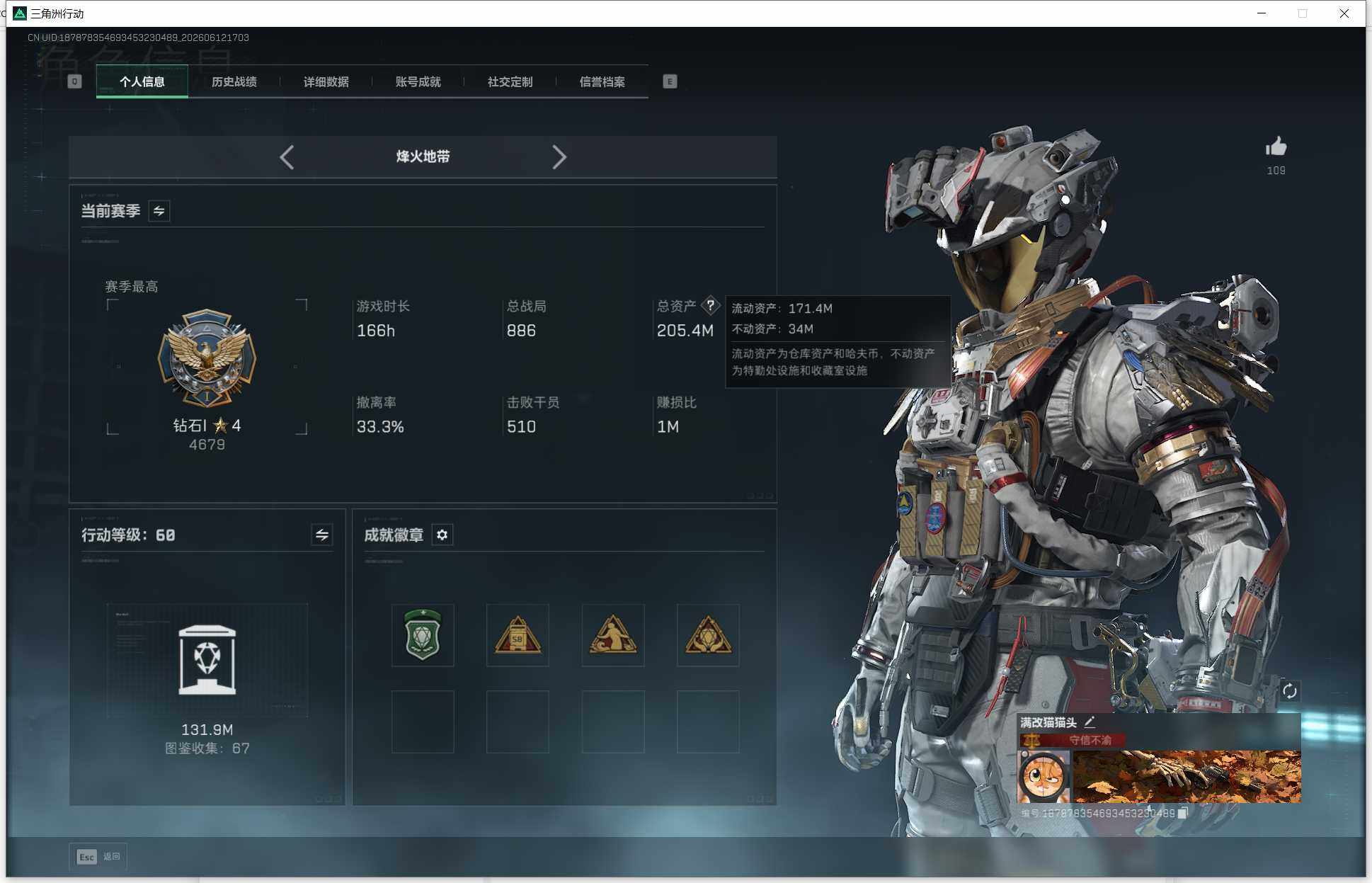This screenshot has width=1372, height=883.
Task: Click the 不动资产: 34M tooltip line
Action: click(x=772, y=329)
